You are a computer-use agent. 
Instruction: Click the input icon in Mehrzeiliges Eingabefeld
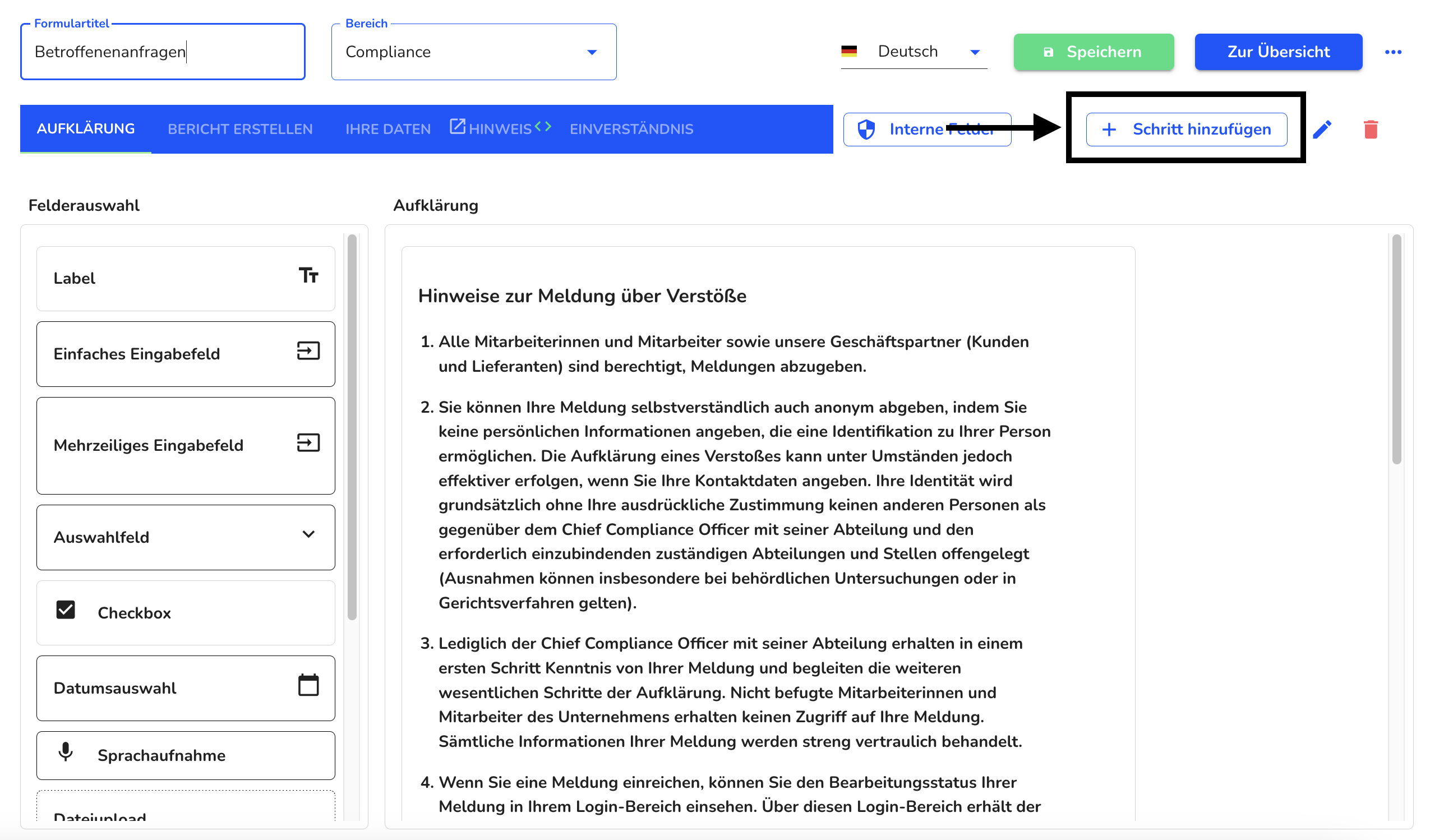coord(308,442)
